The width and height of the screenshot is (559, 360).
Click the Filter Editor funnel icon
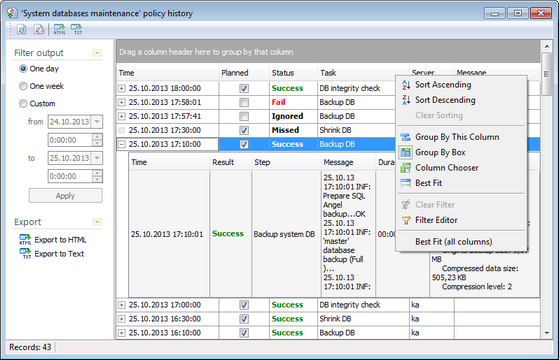tap(406, 220)
